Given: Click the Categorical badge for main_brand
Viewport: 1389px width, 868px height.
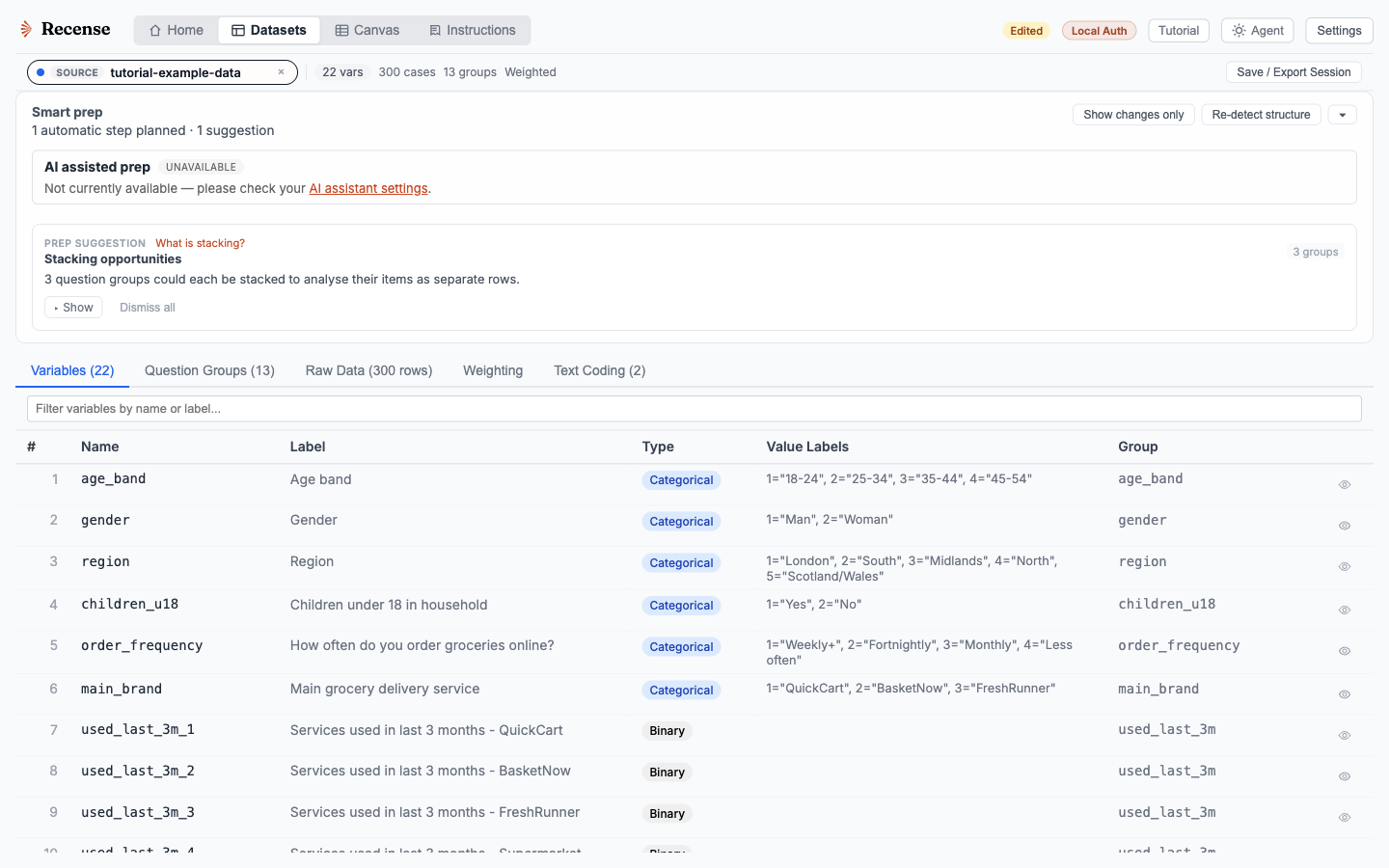Looking at the screenshot, I should coord(681,691).
